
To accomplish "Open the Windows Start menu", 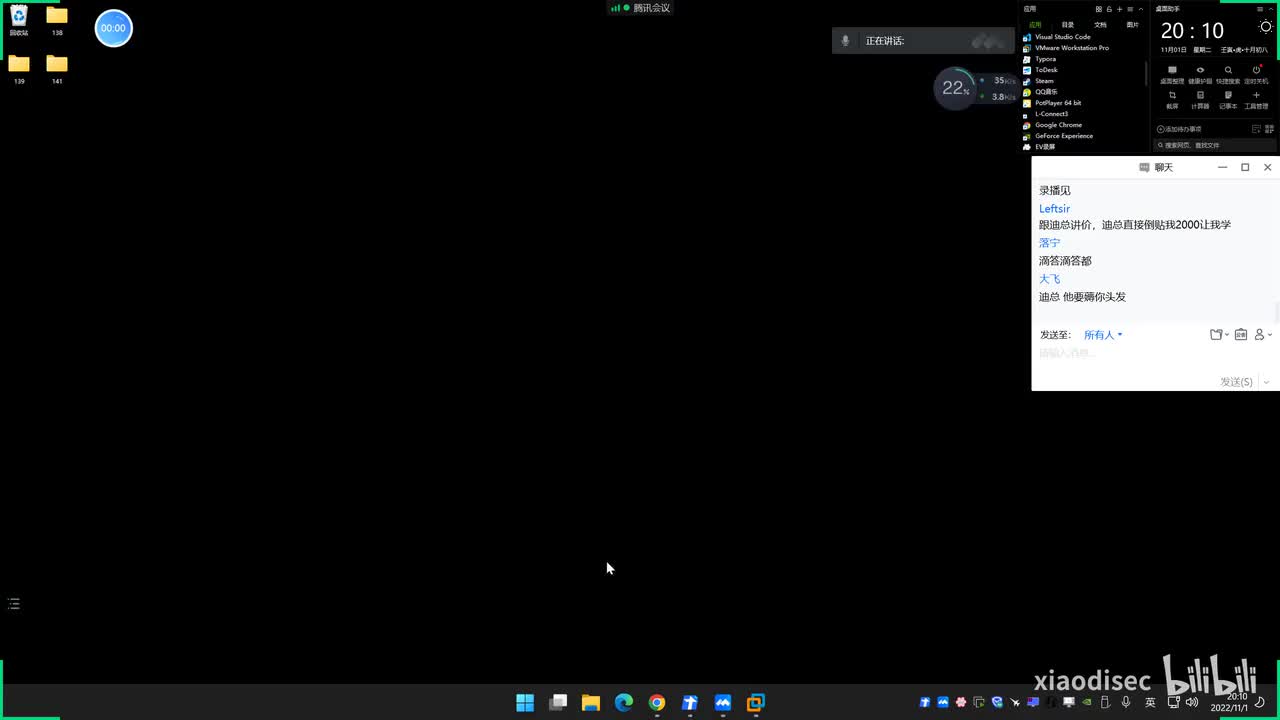I will pos(525,703).
